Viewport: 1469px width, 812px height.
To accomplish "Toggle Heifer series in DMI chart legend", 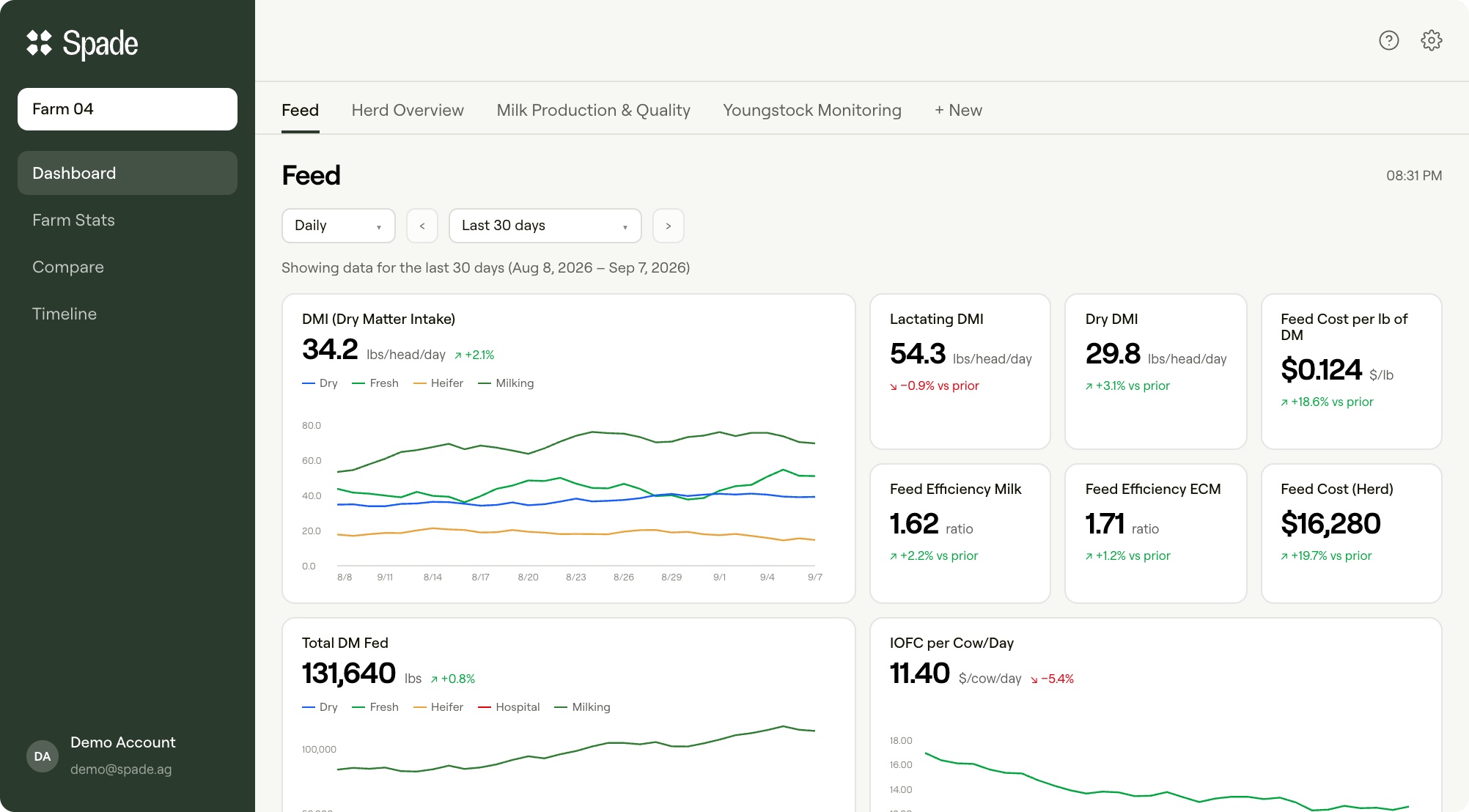I will (x=438, y=383).
